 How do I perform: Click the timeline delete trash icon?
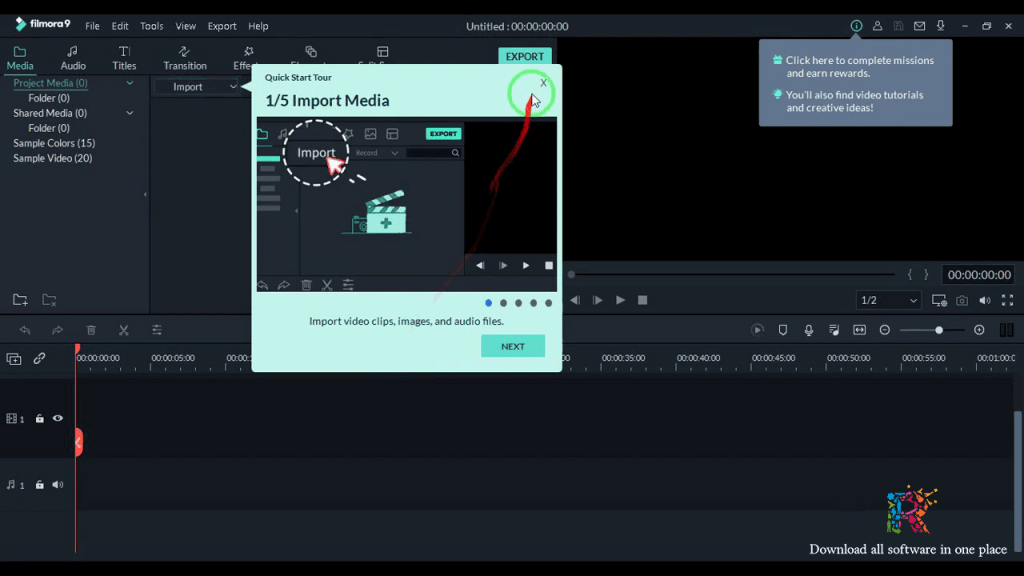coord(91,330)
